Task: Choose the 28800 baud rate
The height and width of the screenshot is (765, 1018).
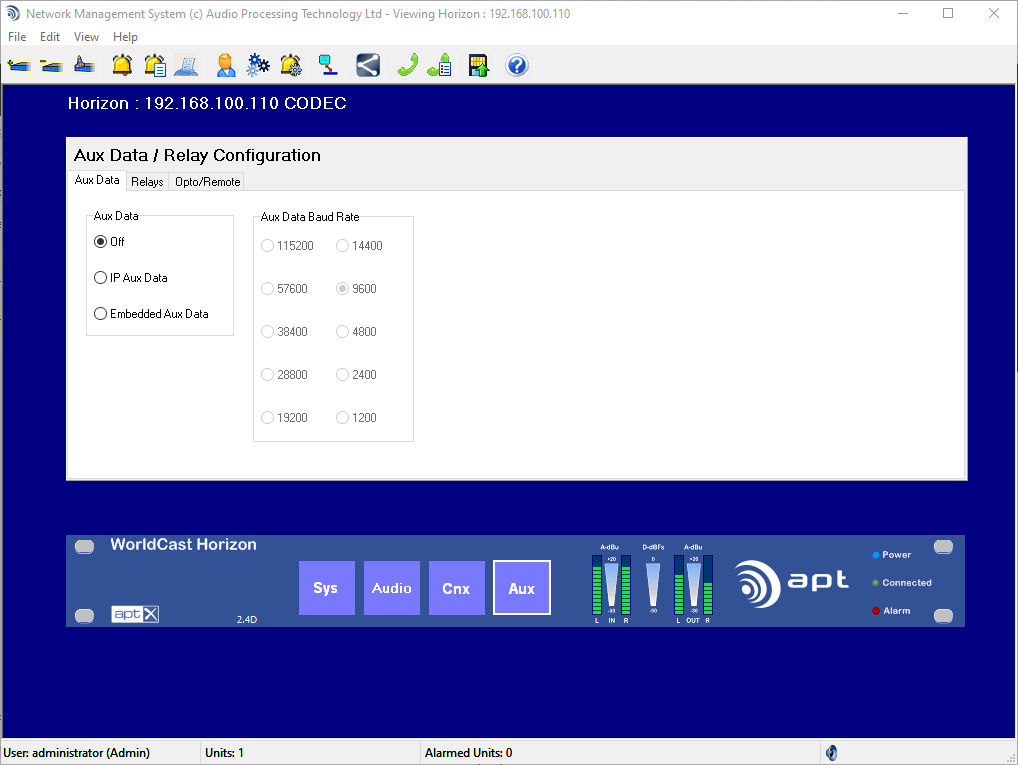Action: click(284, 375)
